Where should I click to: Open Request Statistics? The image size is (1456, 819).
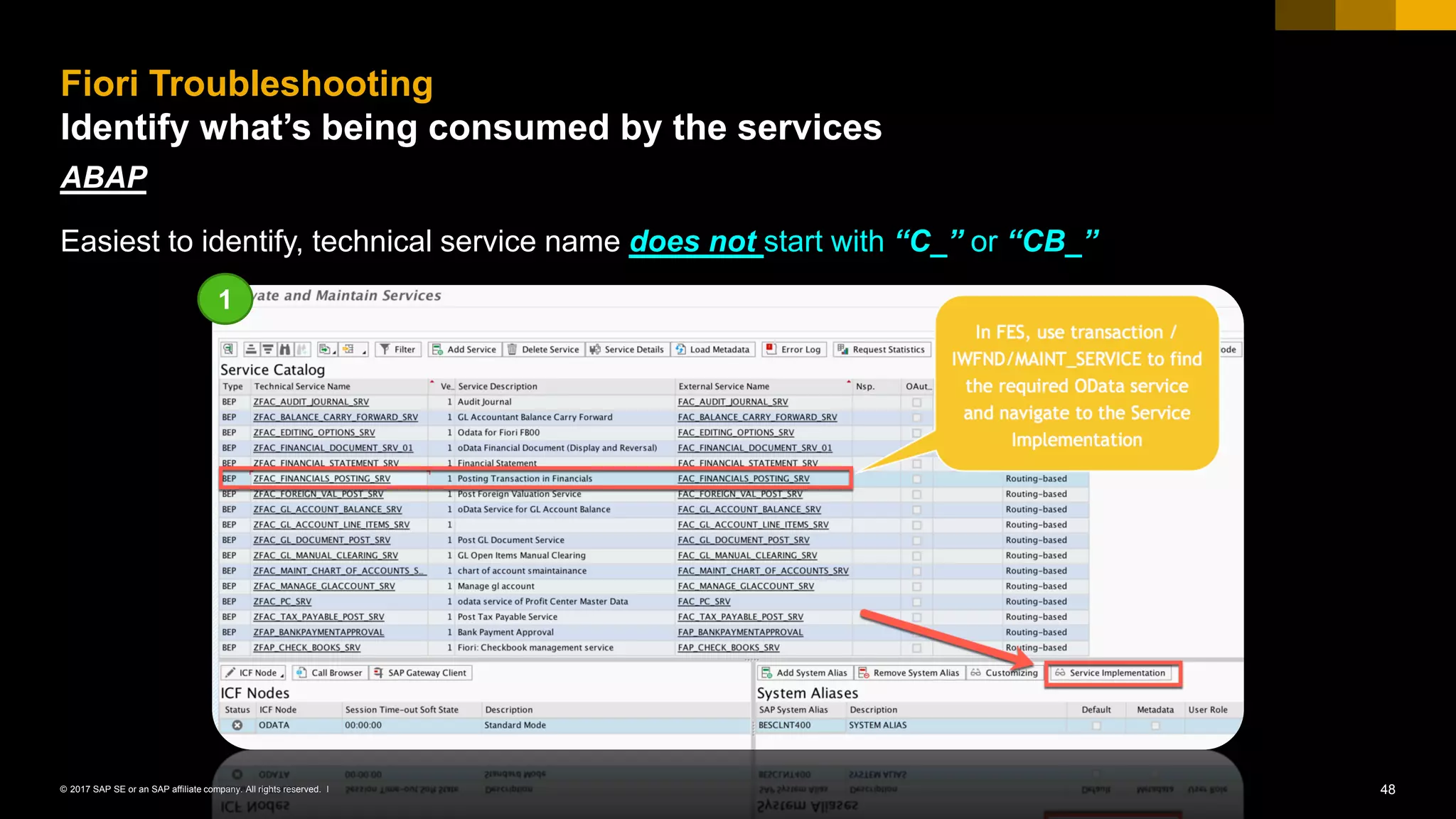pyautogui.click(x=882, y=349)
